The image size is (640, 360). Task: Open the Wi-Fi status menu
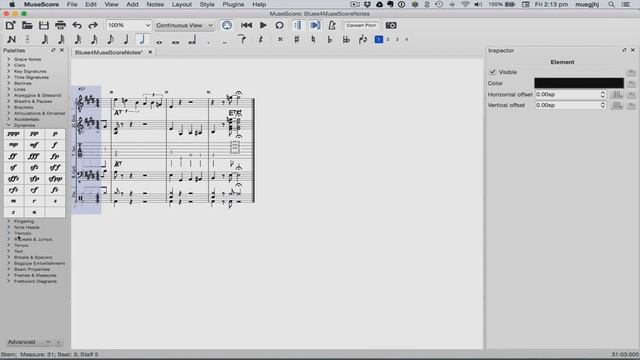tap(465, 4)
